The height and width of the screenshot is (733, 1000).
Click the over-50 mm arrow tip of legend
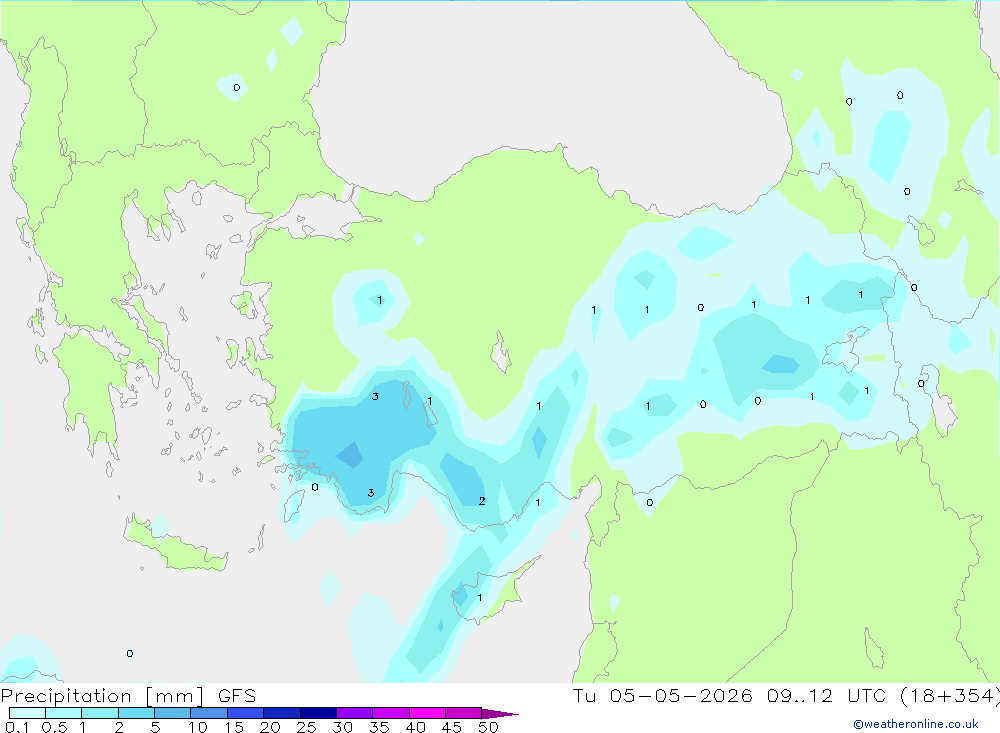(500, 714)
